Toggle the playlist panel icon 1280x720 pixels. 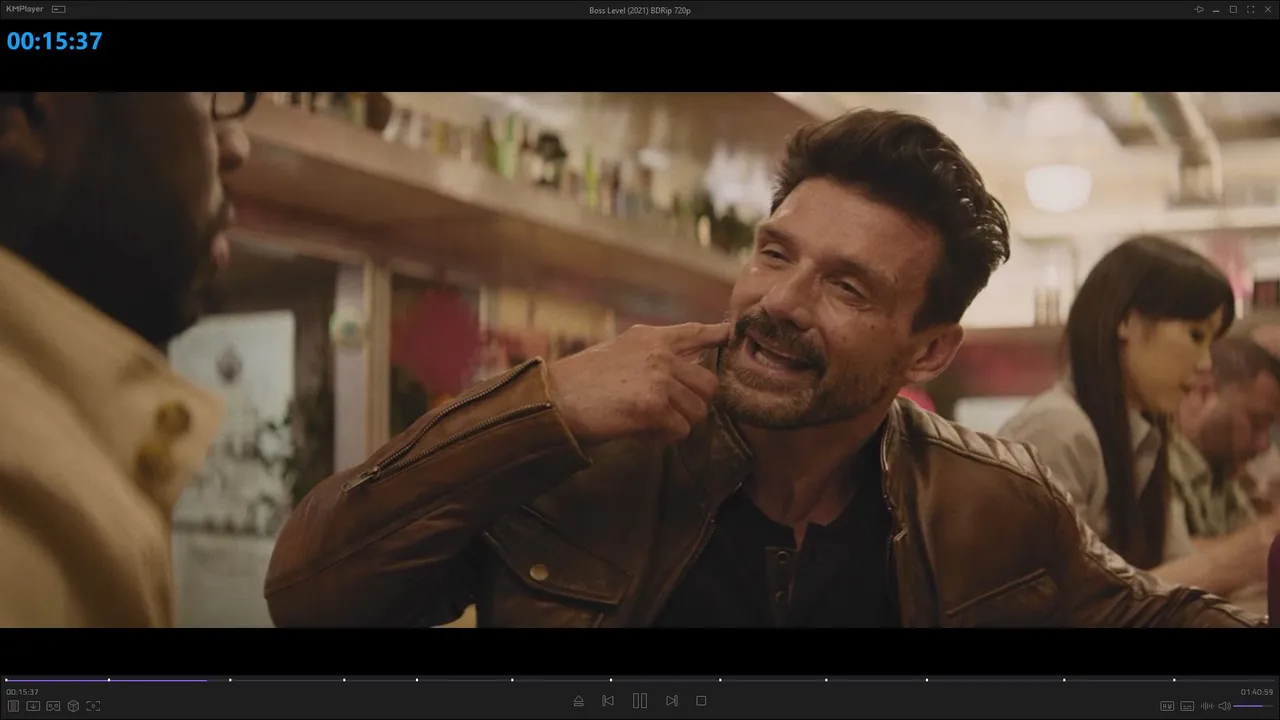[14, 706]
